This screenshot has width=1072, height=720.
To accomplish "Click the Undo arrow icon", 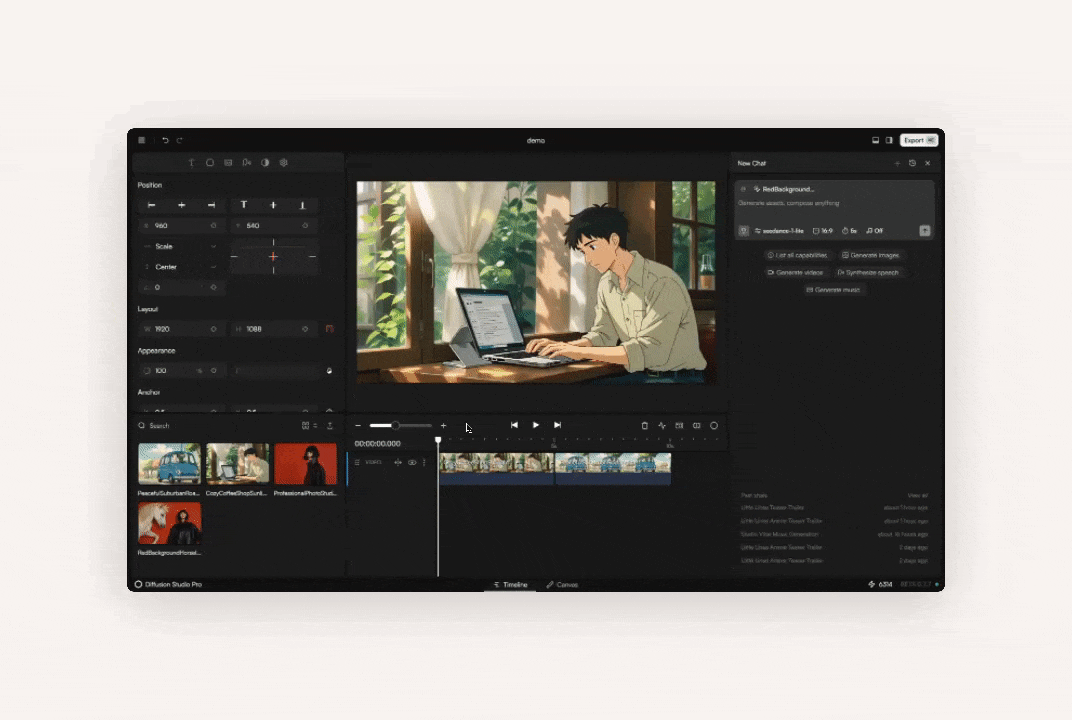I will tap(164, 140).
